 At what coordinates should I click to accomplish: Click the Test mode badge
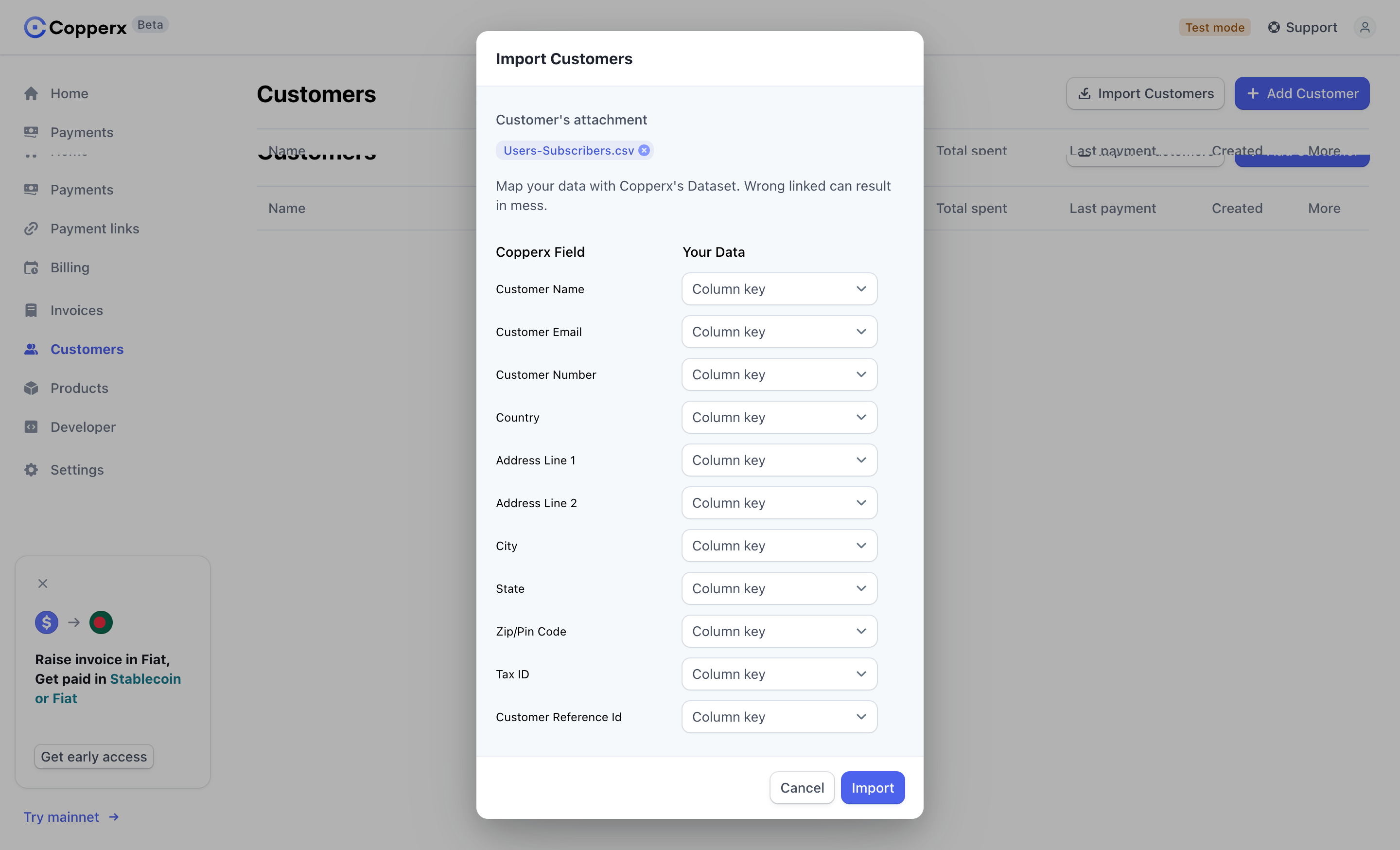point(1215,27)
